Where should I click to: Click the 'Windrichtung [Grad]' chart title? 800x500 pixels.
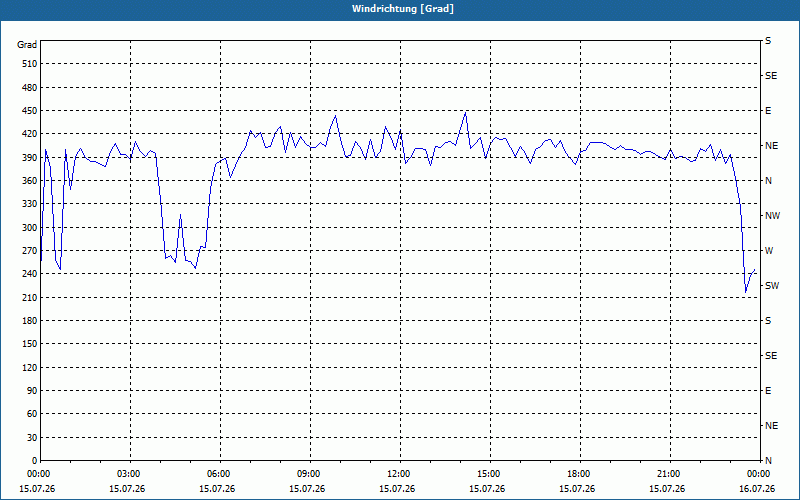click(x=403, y=9)
